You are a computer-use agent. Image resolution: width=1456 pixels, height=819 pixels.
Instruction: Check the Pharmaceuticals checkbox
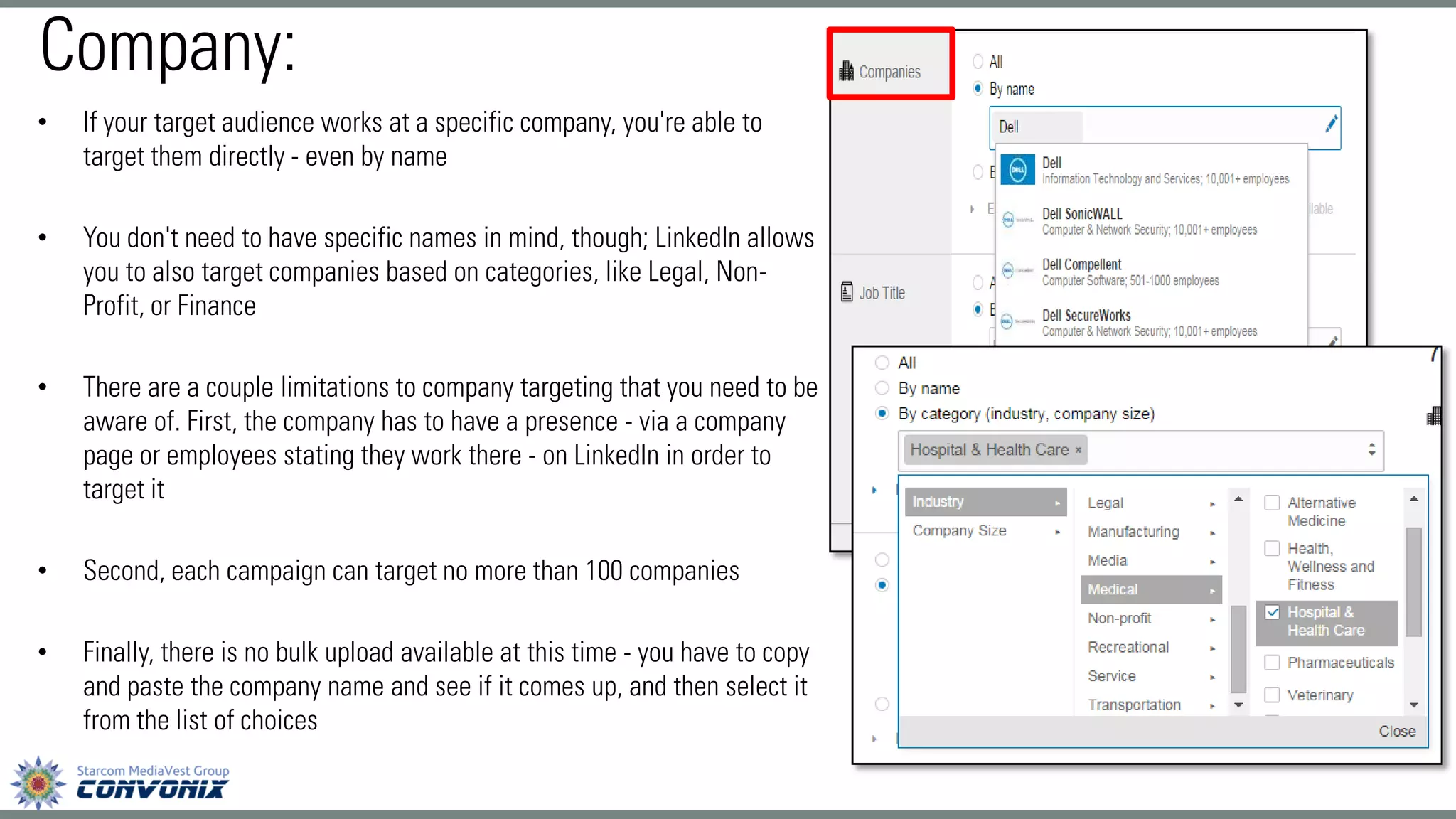(1272, 663)
